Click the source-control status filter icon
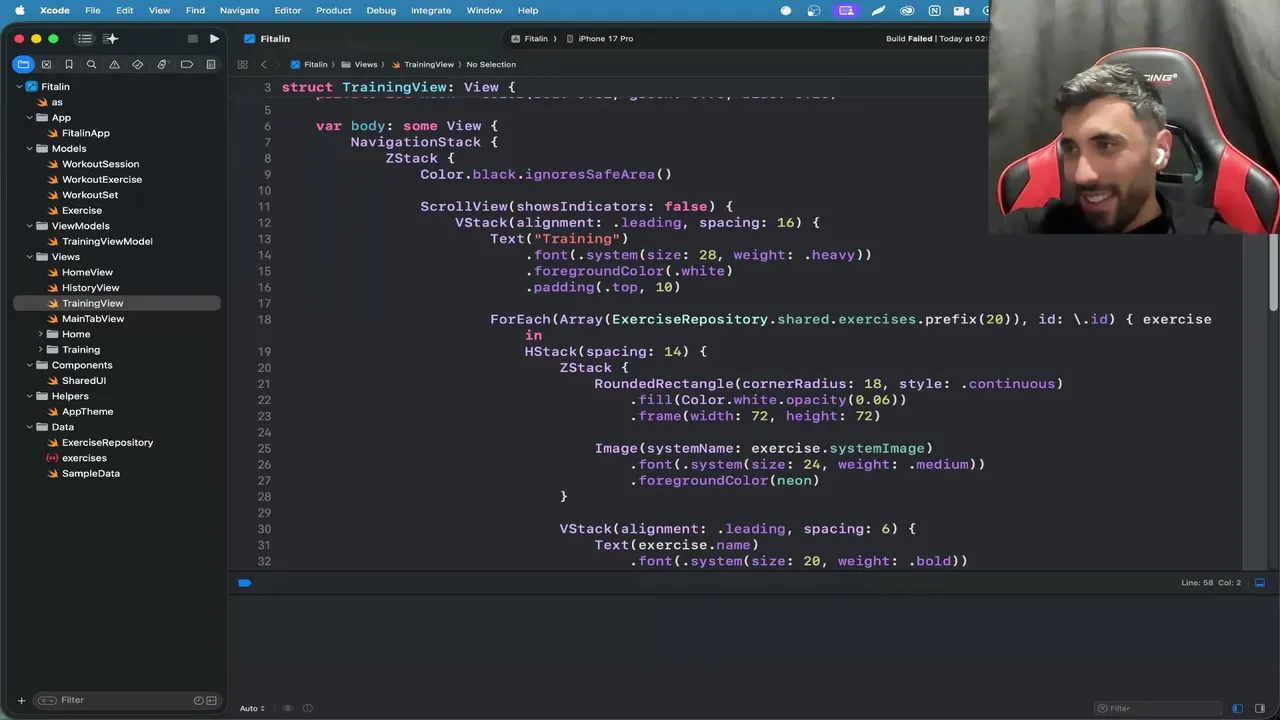This screenshot has width=1280, height=720. pyautogui.click(x=211, y=700)
